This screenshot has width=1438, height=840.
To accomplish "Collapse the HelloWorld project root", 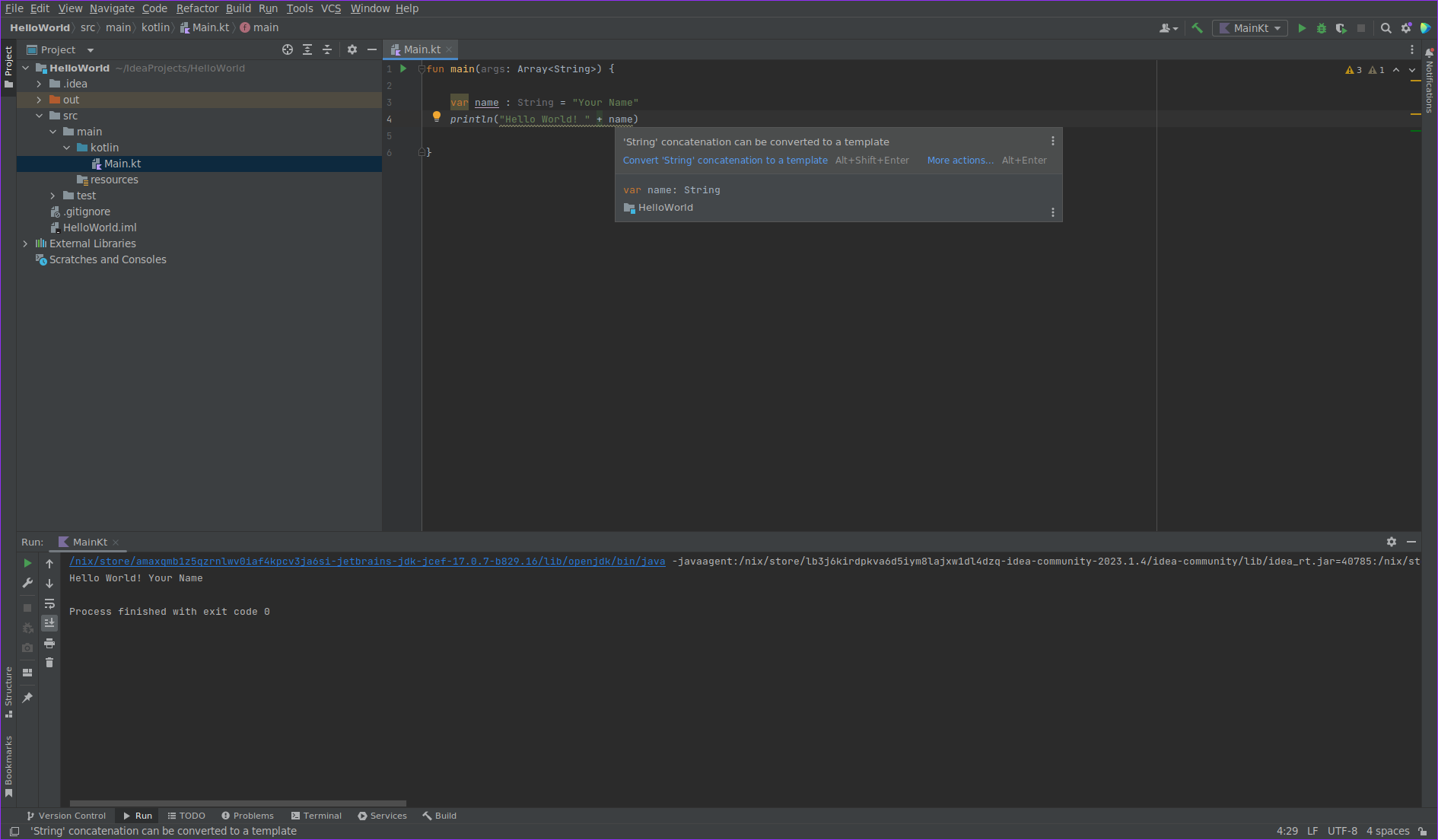I will [x=26, y=68].
